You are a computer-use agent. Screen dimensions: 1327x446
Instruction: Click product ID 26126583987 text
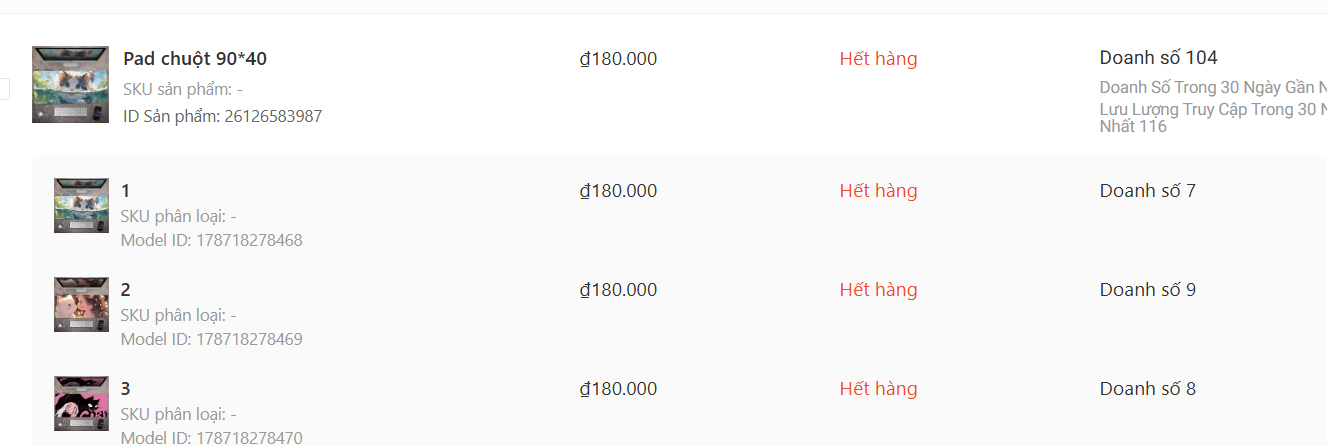pos(222,116)
